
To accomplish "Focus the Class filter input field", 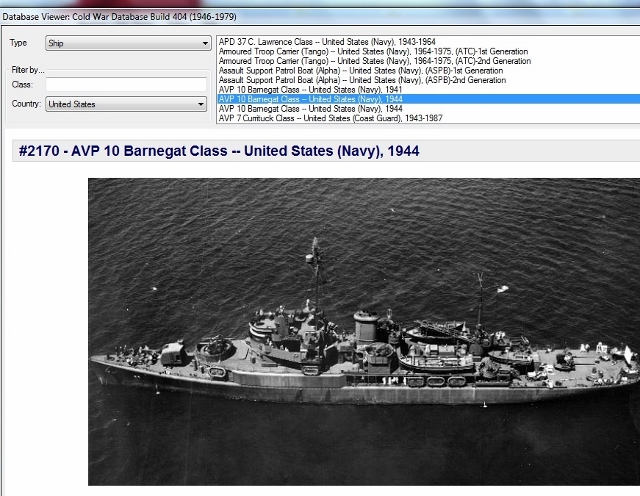I will point(126,85).
